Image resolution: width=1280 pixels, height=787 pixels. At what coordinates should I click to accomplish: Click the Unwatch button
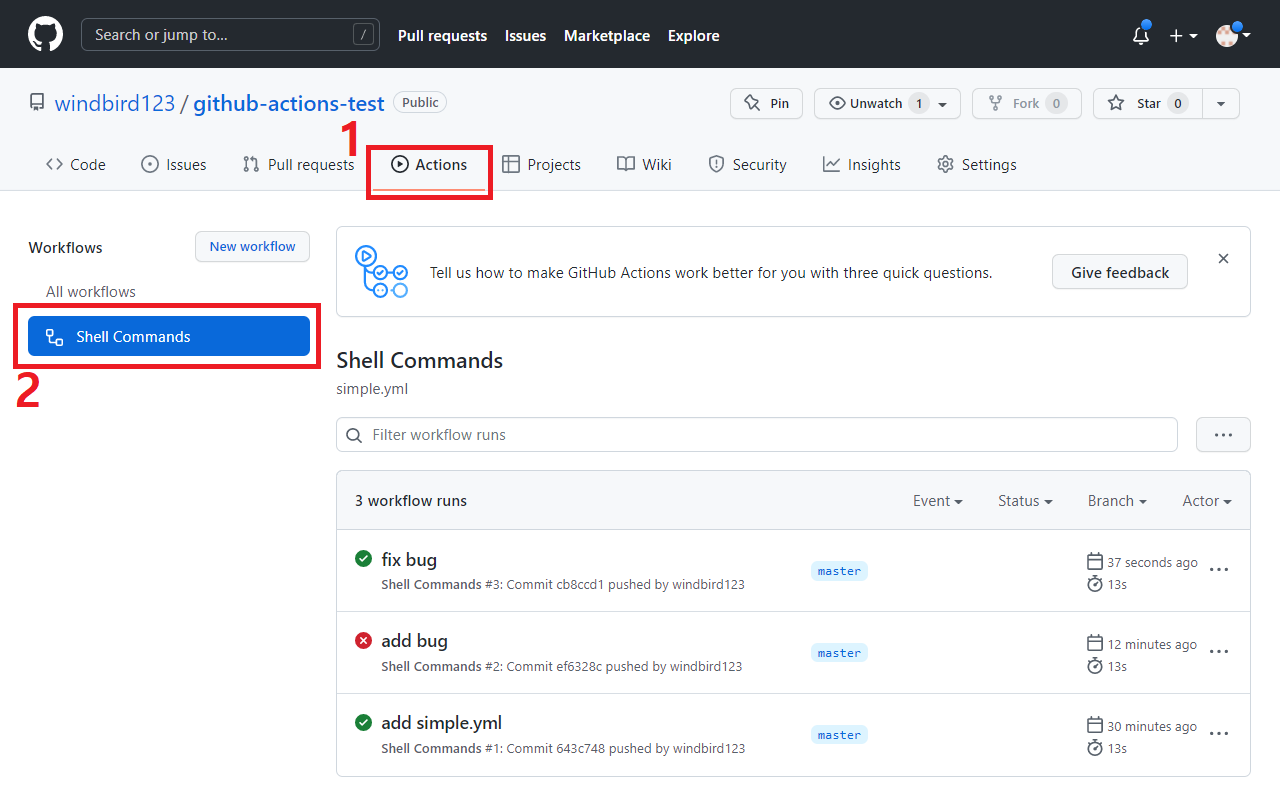click(887, 103)
